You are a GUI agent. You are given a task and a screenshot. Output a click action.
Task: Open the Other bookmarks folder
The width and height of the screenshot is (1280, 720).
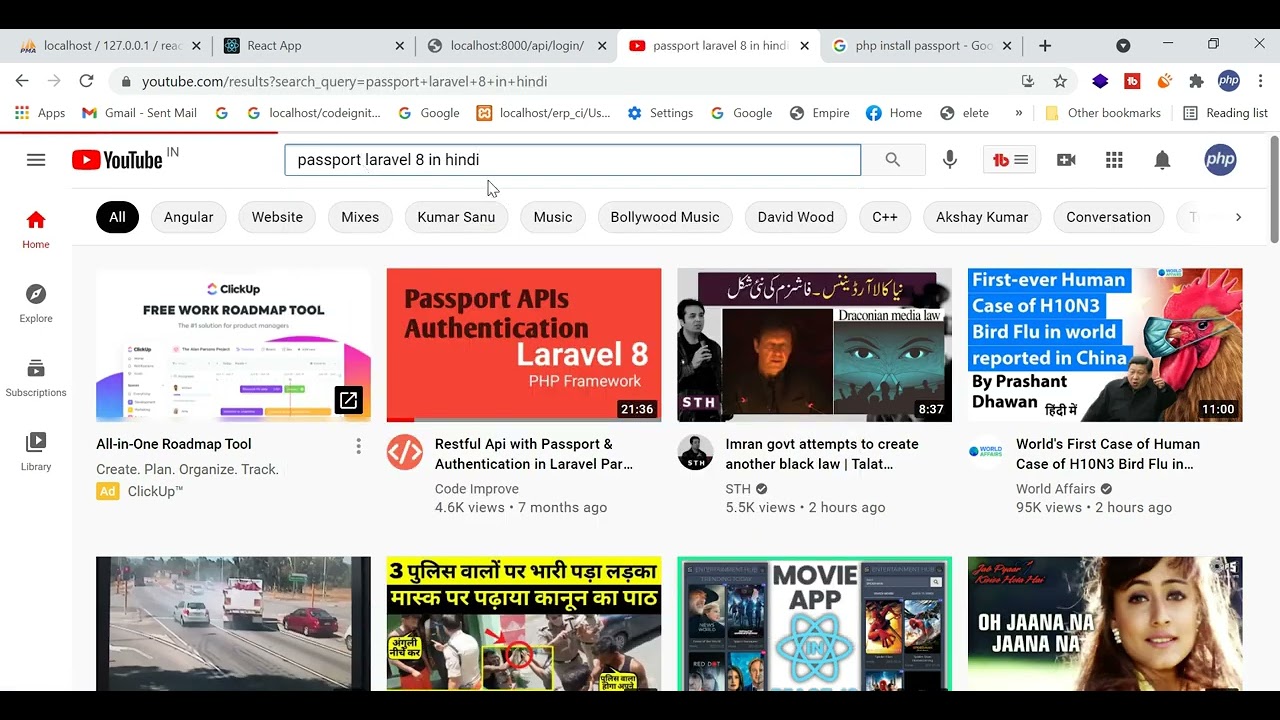pos(1102,113)
